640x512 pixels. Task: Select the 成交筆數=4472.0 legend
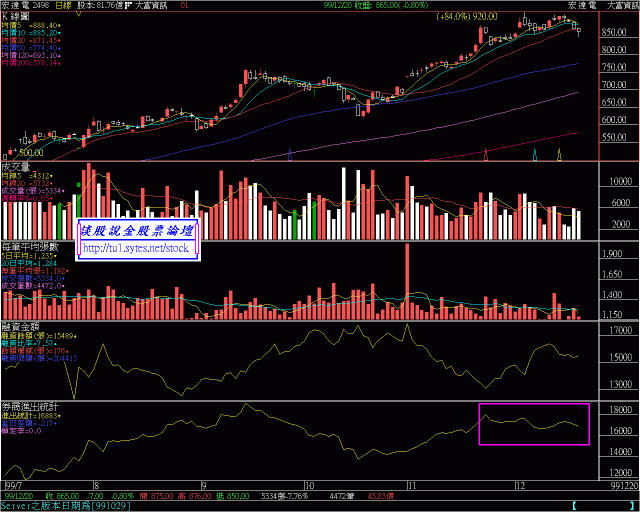[33, 286]
